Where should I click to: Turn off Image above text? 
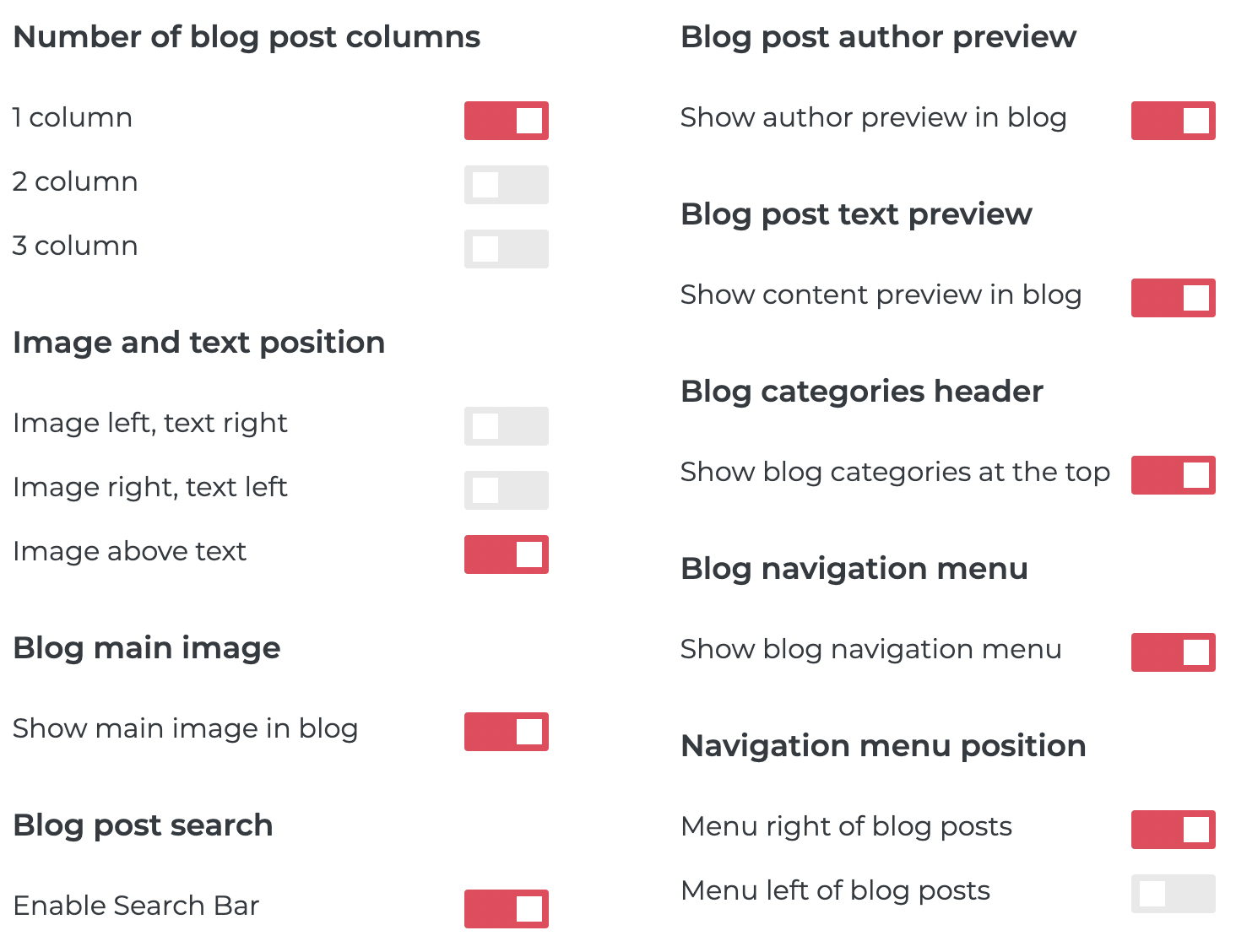[506, 554]
